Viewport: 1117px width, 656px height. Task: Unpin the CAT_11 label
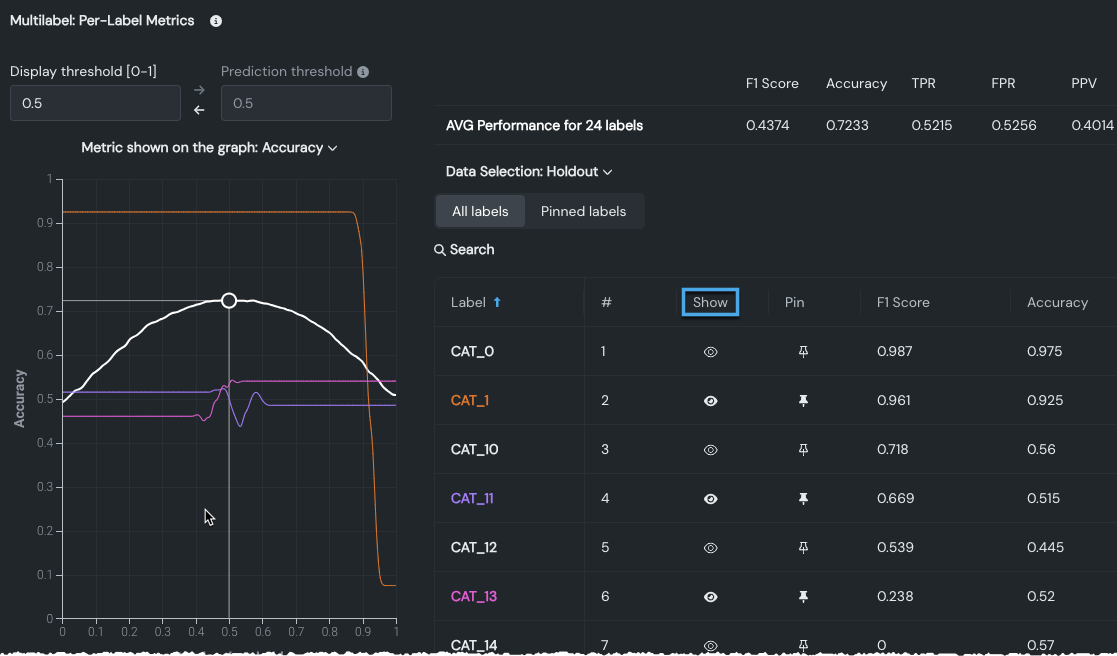[x=803, y=499]
